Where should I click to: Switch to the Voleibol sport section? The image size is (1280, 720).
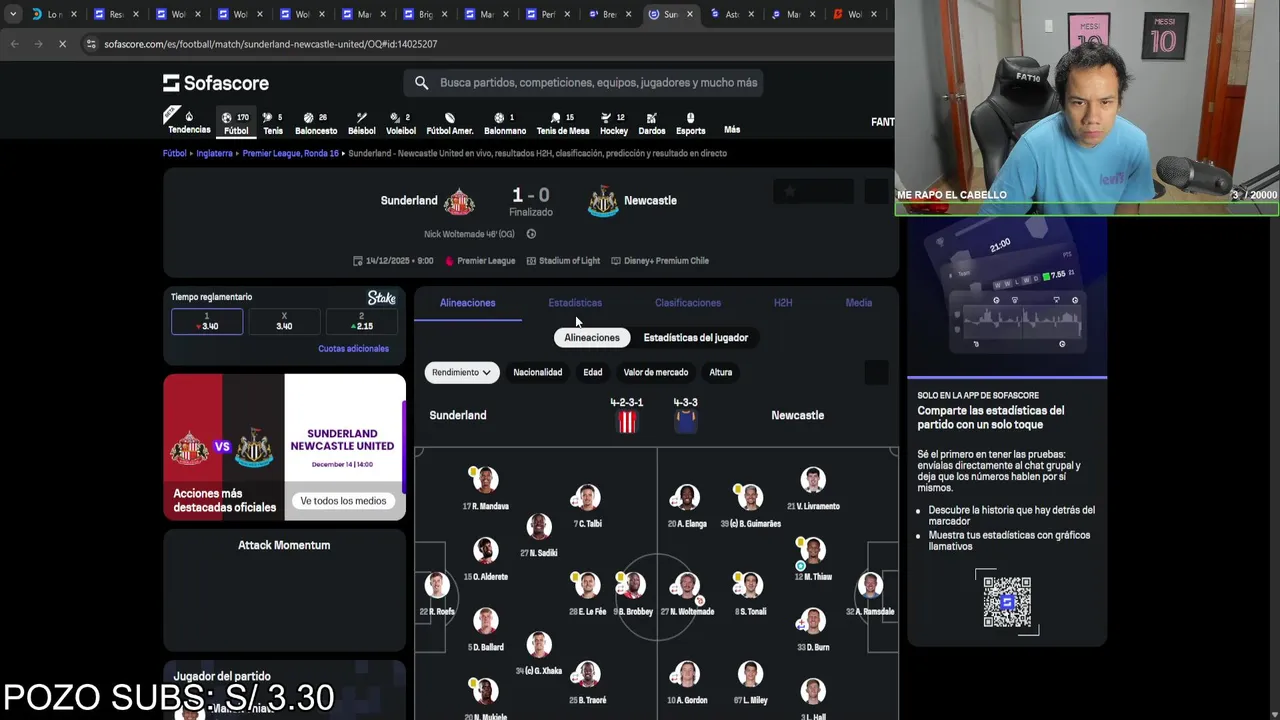pyautogui.click(x=400, y=123)
